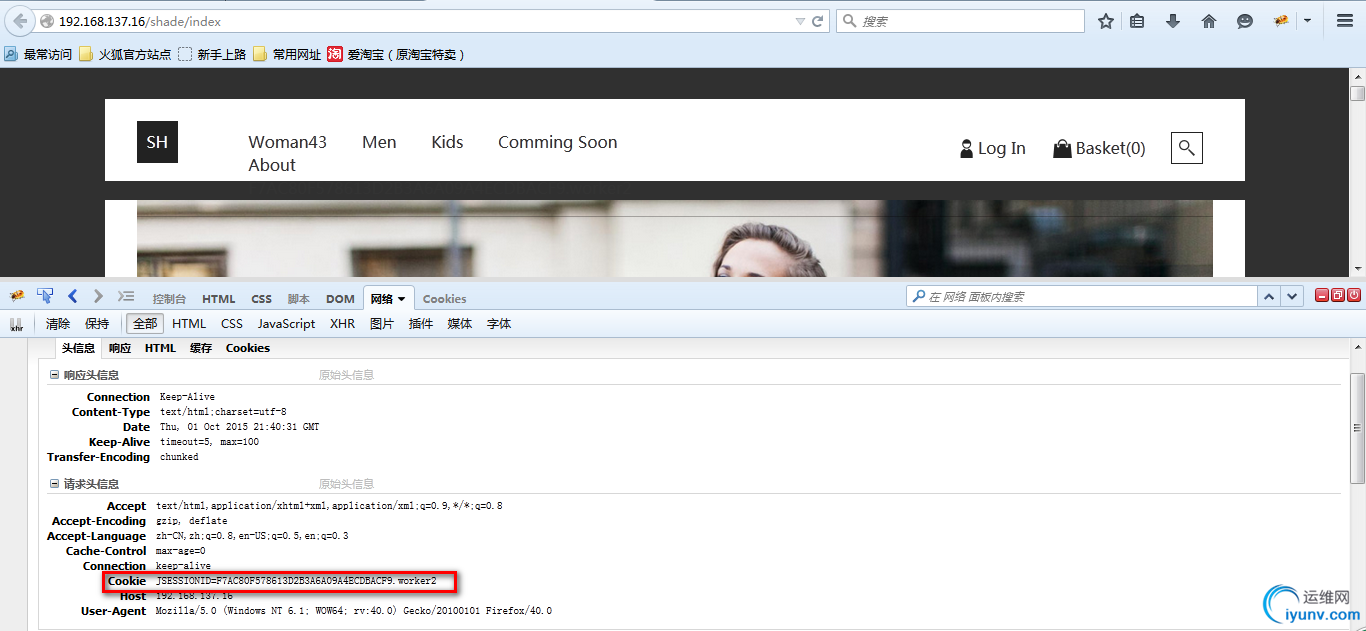The width and height of the screenshot is (1366, 631).
Task: Click the XHR break icon in Firebug
Action: (x=17, y=324)
